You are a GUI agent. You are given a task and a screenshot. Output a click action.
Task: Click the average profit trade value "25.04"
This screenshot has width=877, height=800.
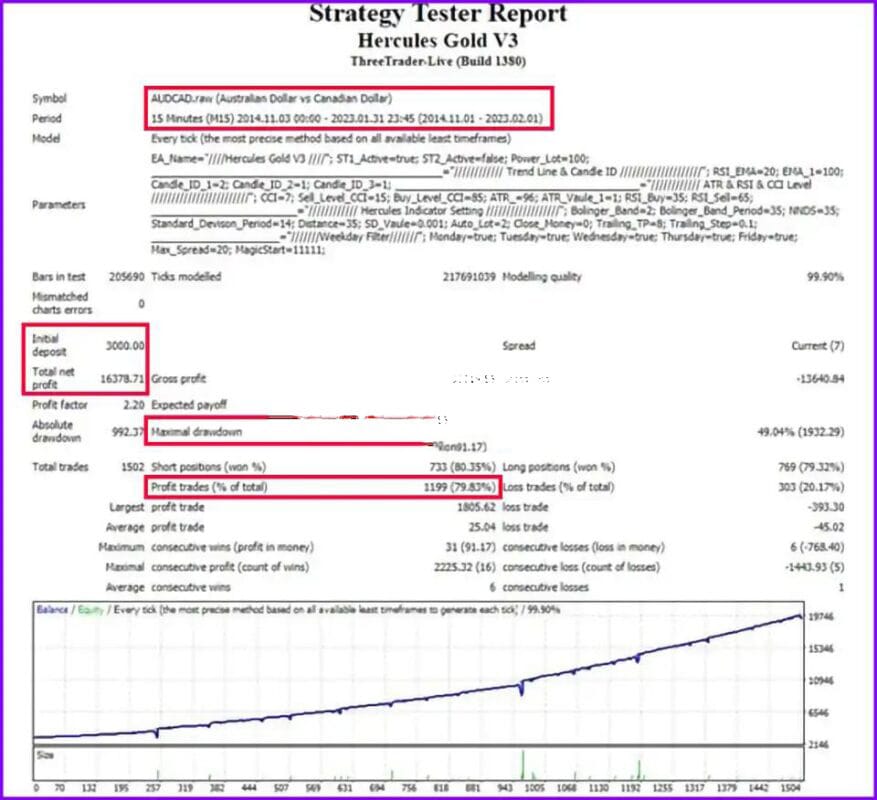pos(482,527)
